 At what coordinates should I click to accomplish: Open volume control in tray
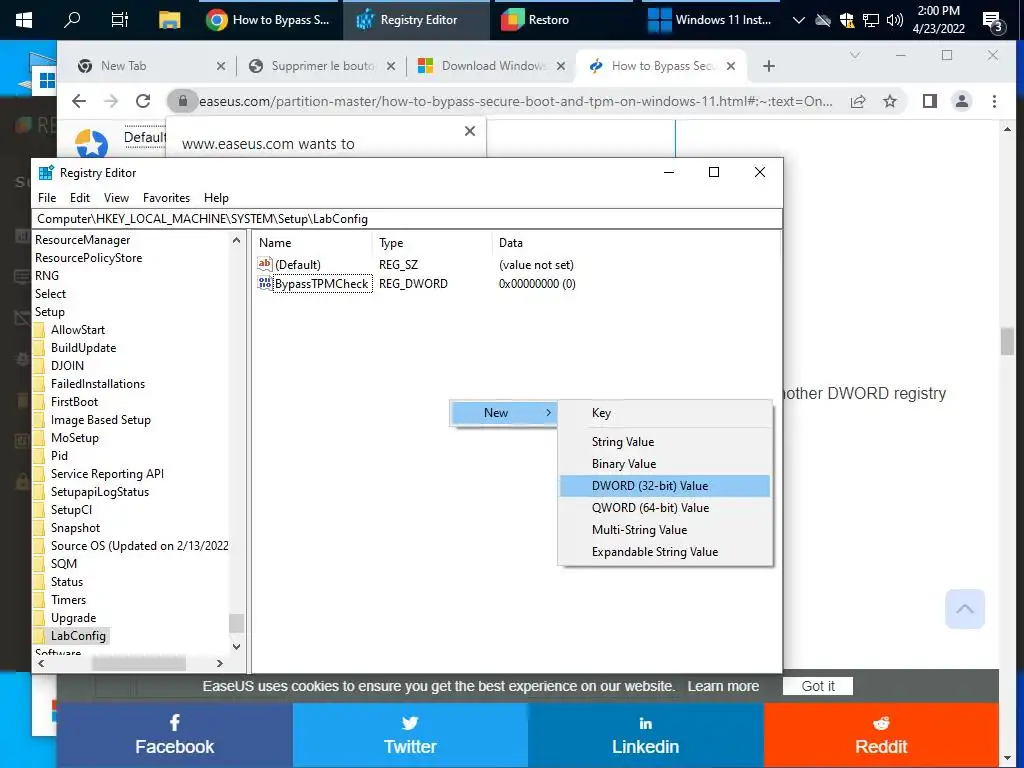click(895, 20)
